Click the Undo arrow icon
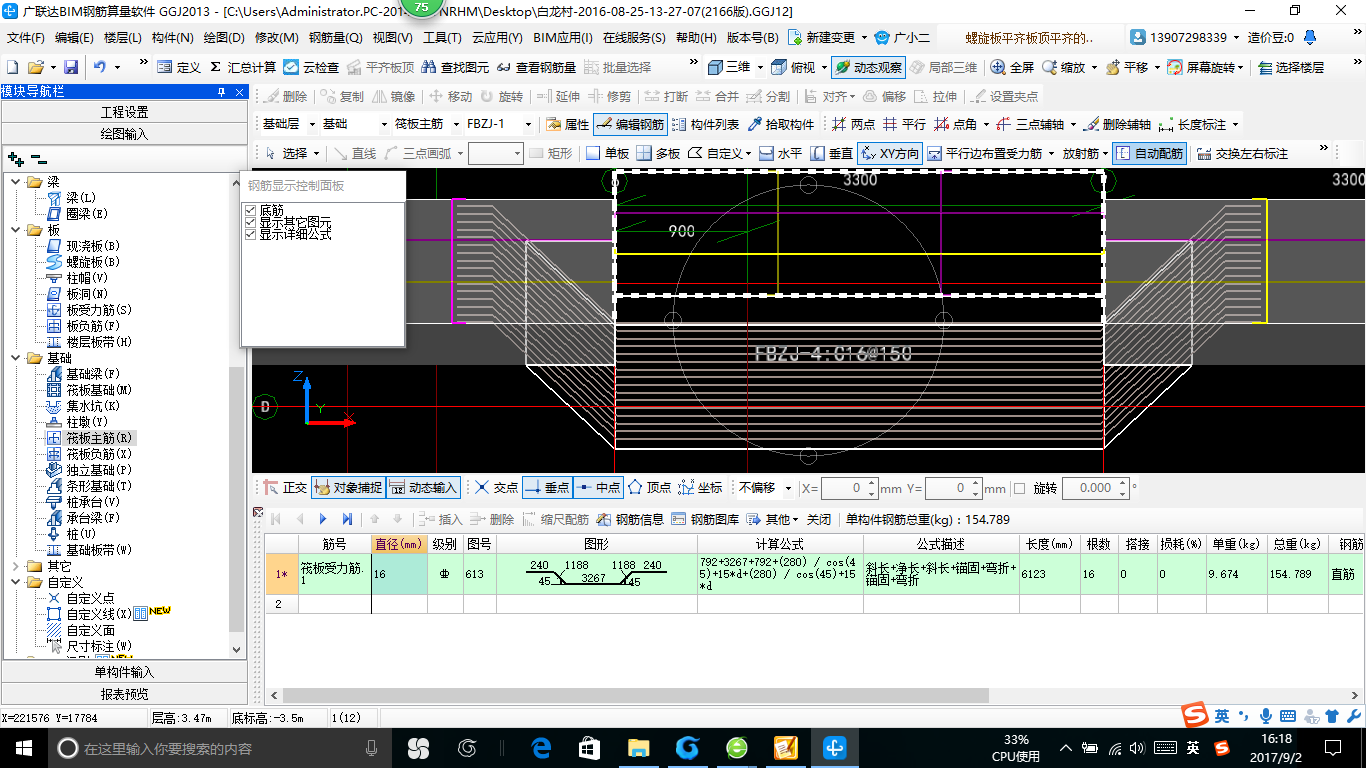 click(x=100, y=67)
